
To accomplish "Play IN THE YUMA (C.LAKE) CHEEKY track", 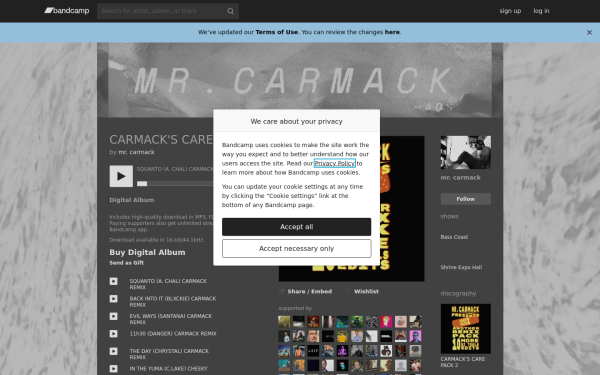I will 114,368.
